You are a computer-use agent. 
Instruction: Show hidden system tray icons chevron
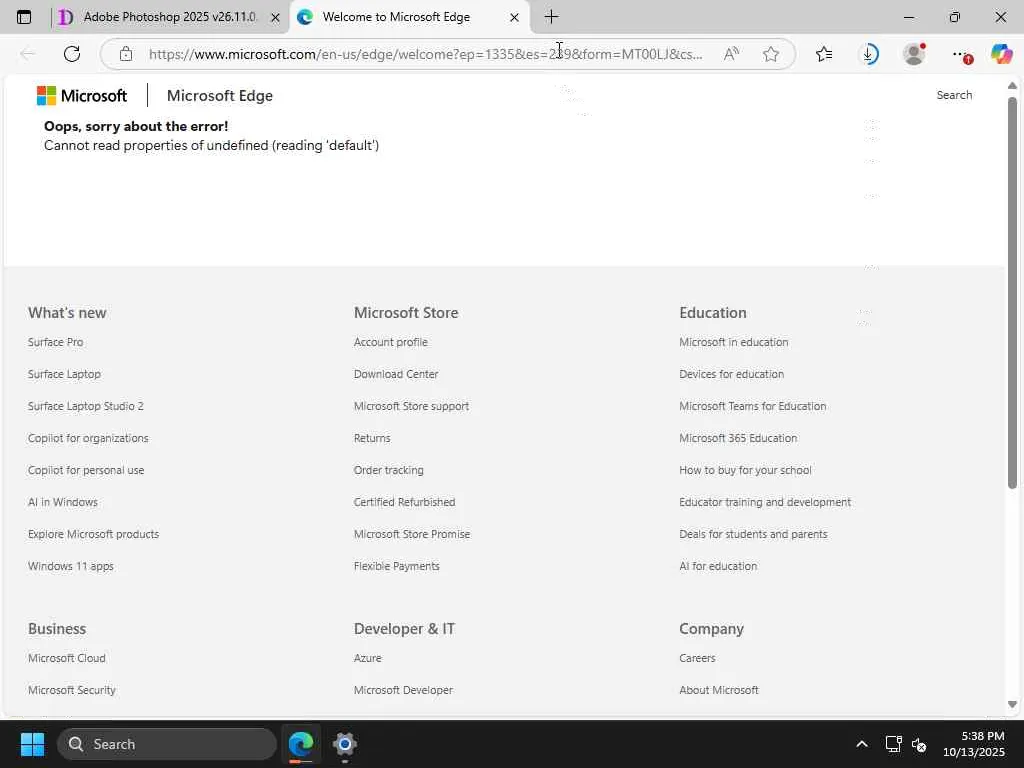tap(862, 744)
